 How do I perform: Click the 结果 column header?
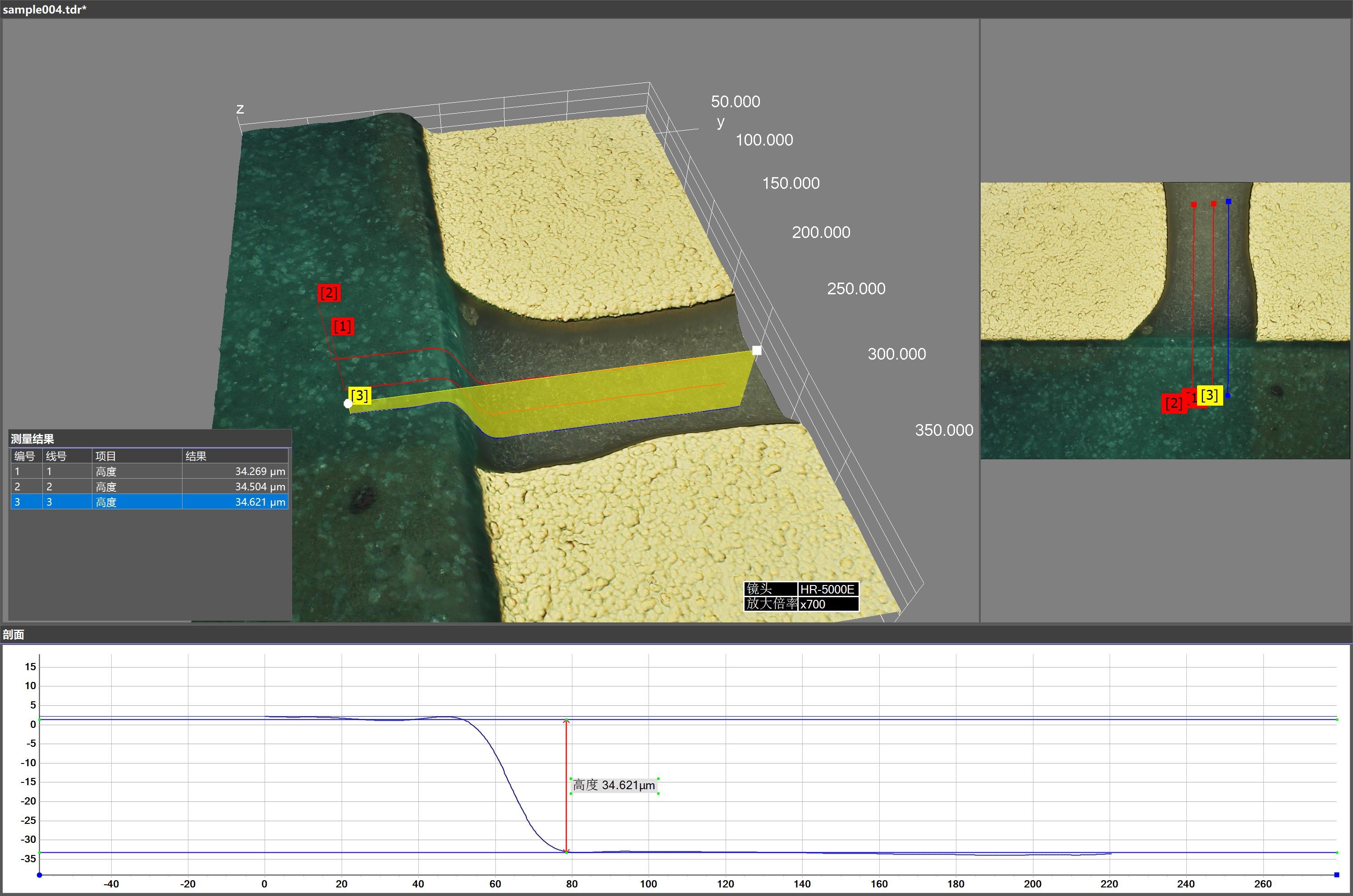click(196, 456)
